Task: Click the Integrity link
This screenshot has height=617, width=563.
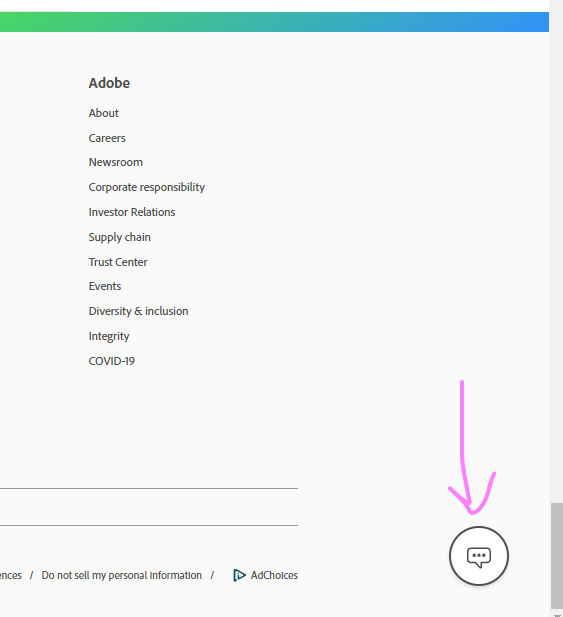Action: tap(109, 336)
